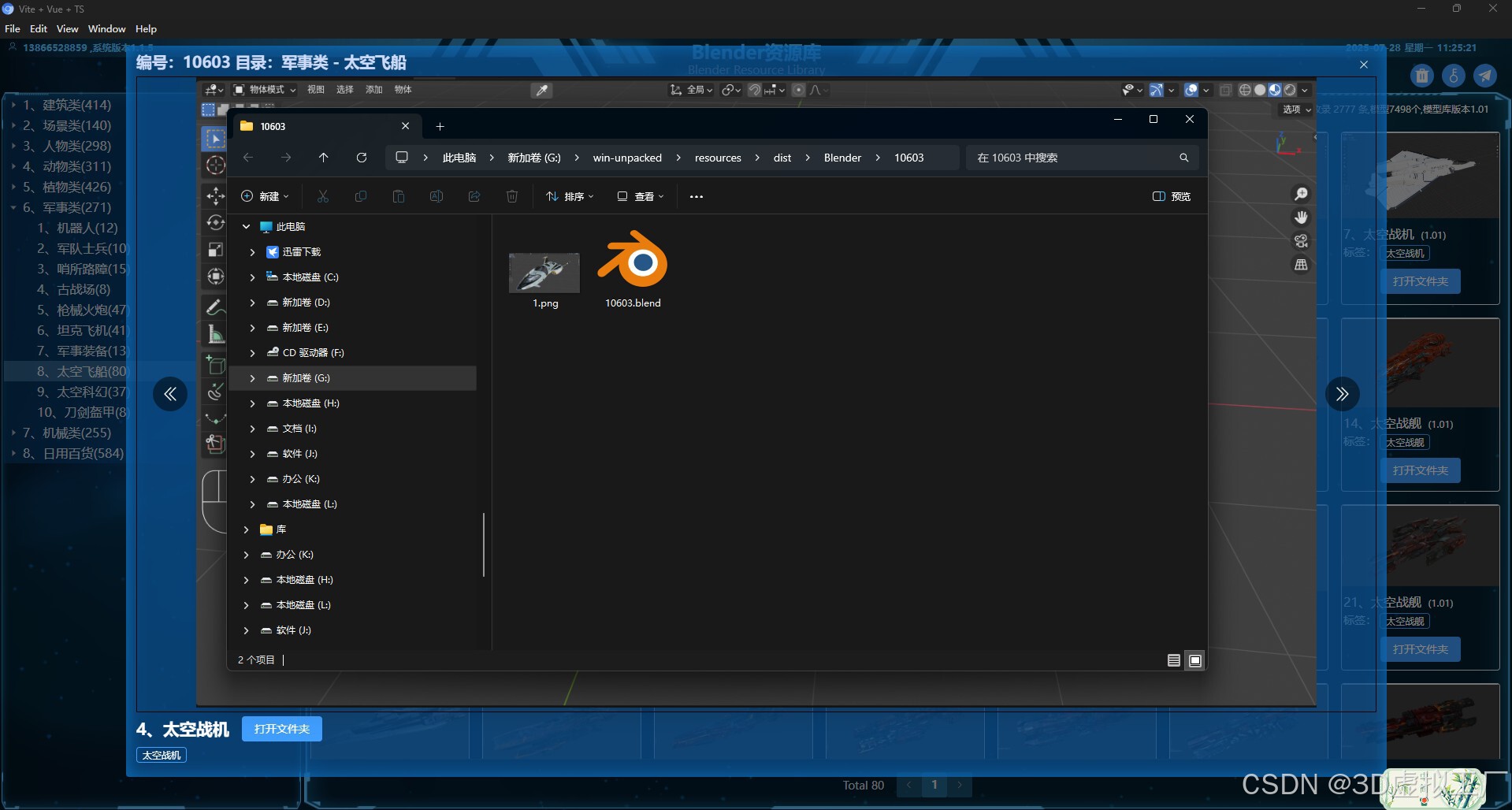Open the Edit menu
This screenshot has width=1512, height=810.
click(x=39, y=28)
